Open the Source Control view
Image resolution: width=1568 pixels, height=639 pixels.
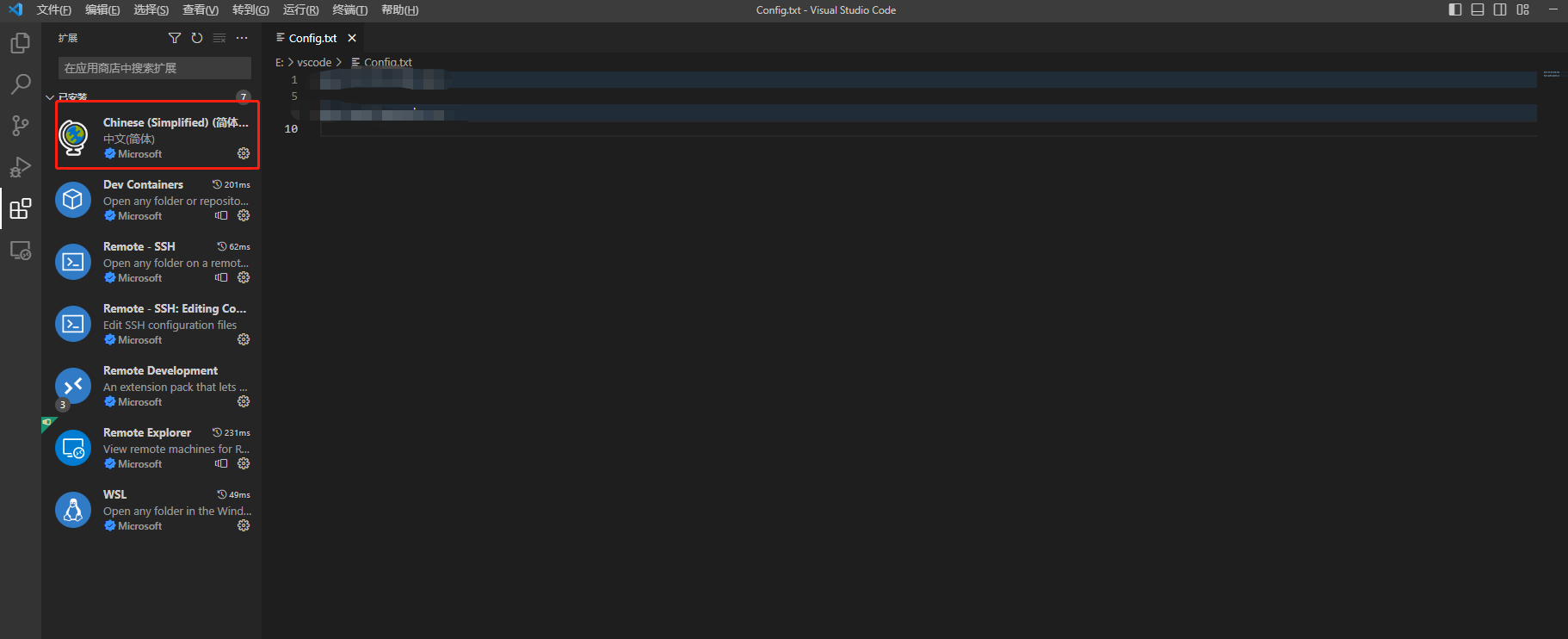[x=21, y=126]
